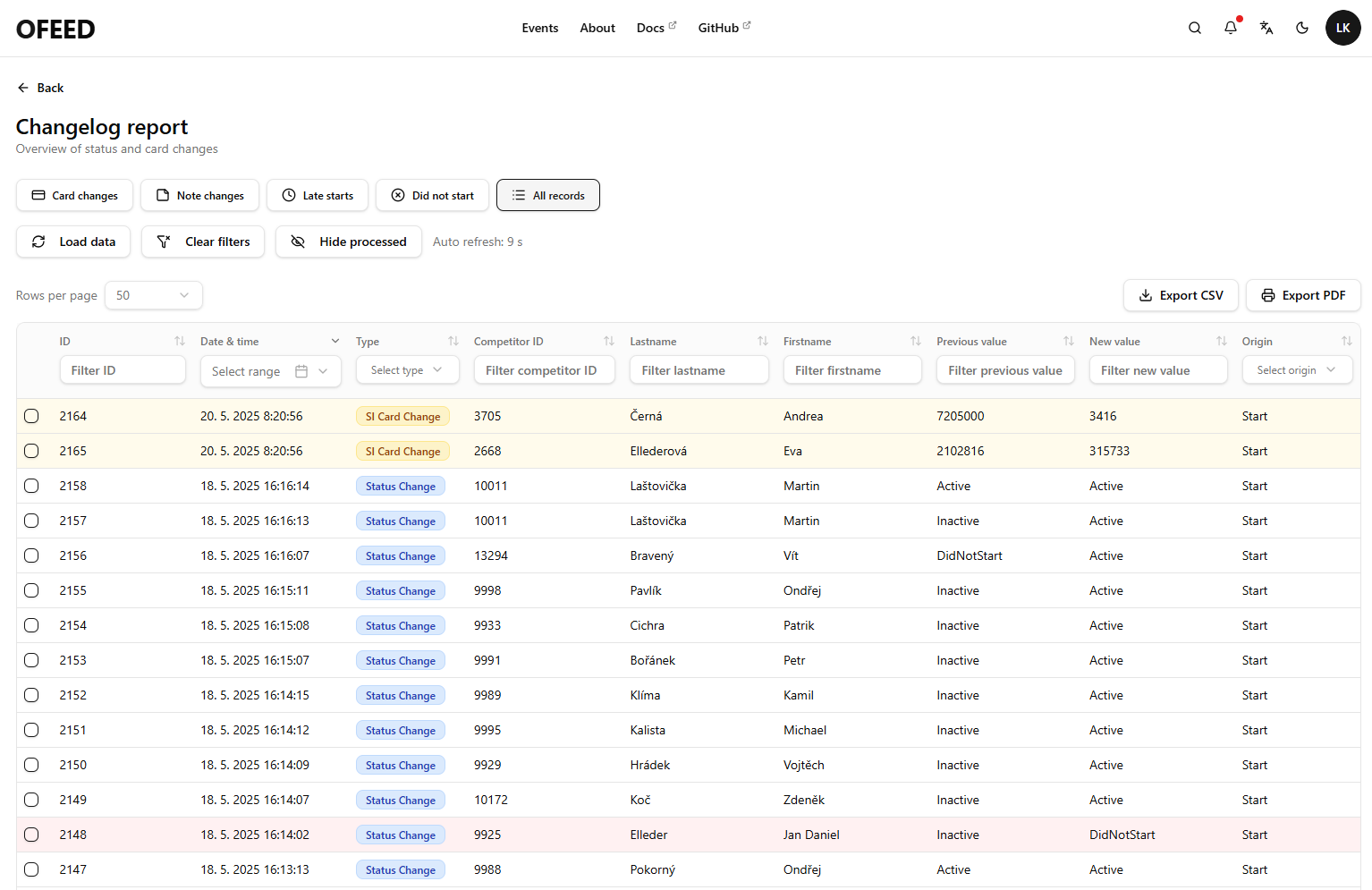
Task: Open the language translation switcher
Action: (x=1266, y=28)
